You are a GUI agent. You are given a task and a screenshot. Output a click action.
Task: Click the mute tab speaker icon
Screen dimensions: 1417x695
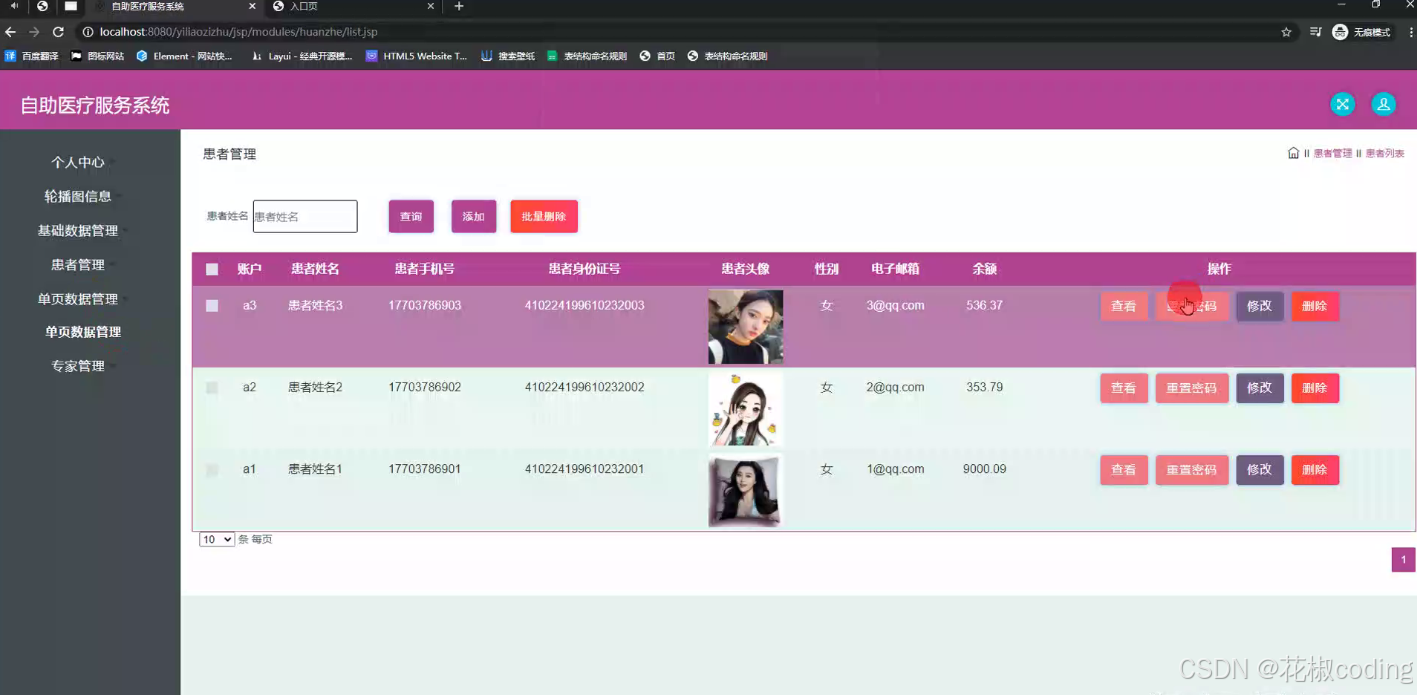click(x=14, y=6)
